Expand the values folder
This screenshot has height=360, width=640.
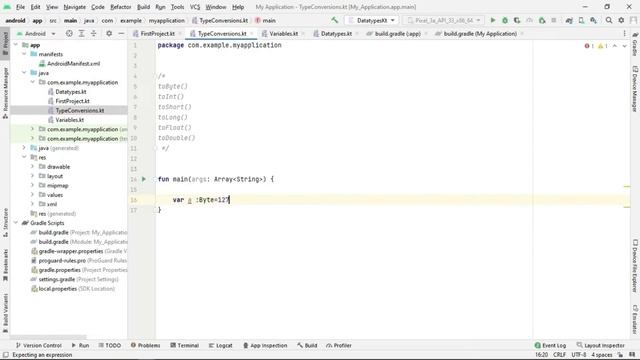tap(32, 195)
